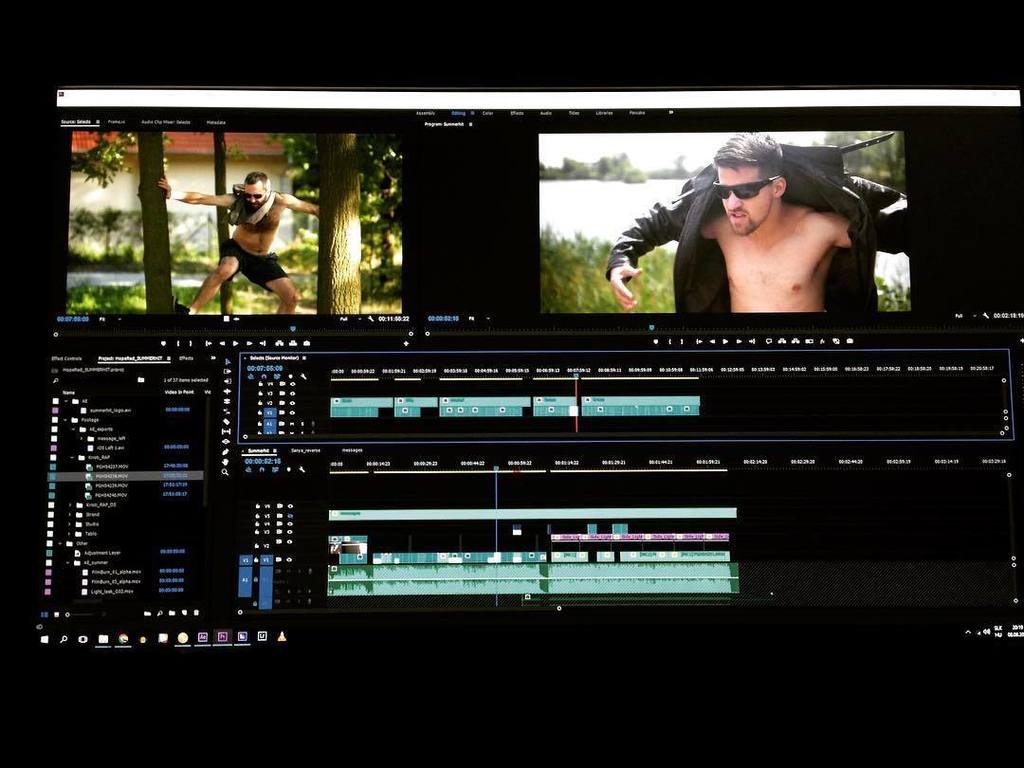Select the Ripple Edit tool

point(226,391)
